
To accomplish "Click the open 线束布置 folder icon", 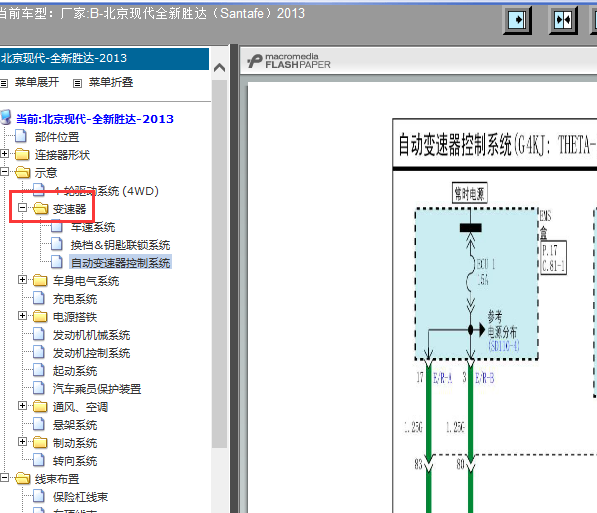I will 22,478.
